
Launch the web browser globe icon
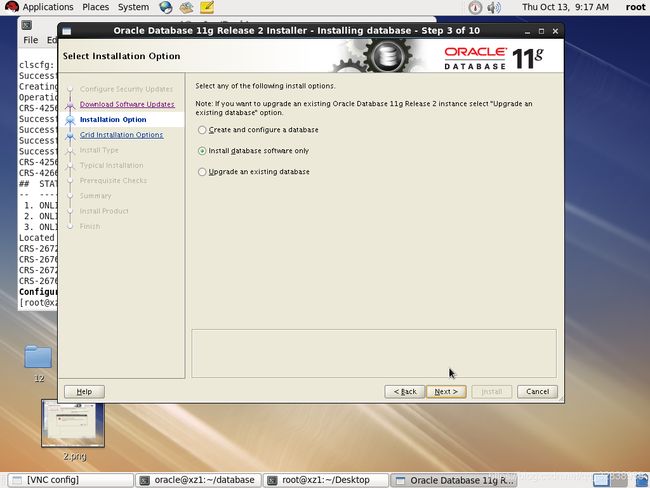click(x=166, y=7)
